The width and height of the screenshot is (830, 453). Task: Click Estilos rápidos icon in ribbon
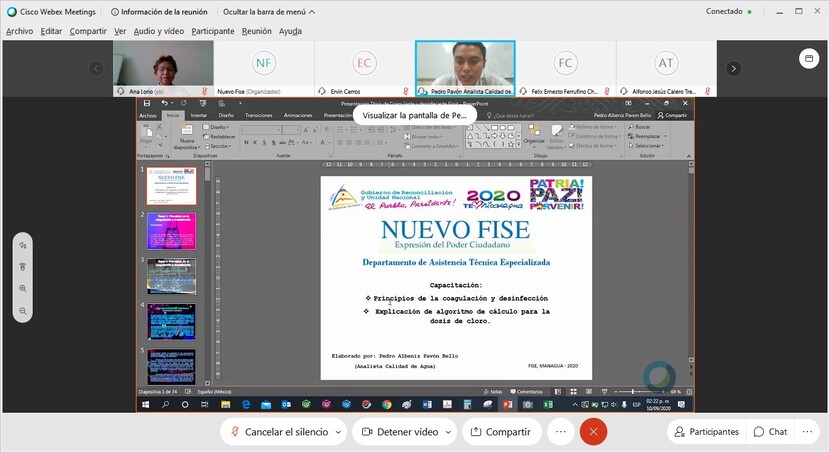point(556,130)
